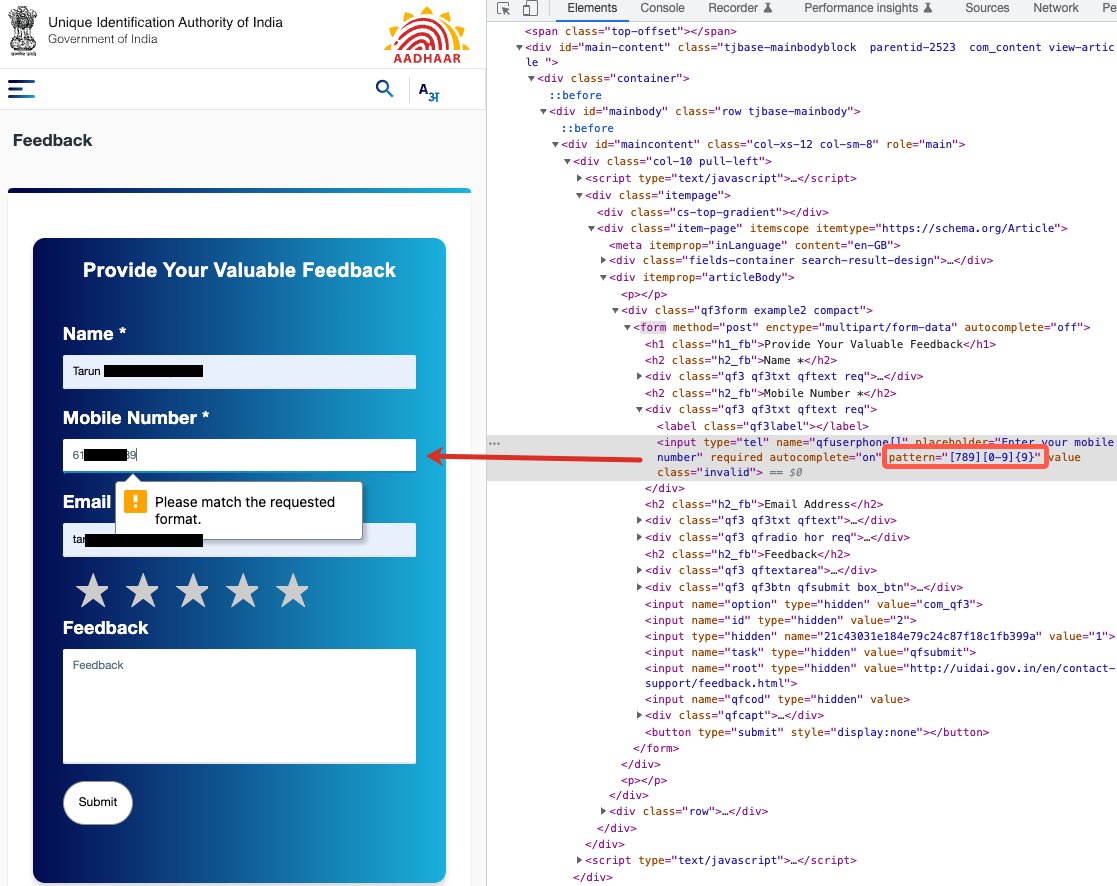Viewport: 1117px width, 886px height.
Task: Select the h1 h1_fb element line
Action: click(x=821, y=345)
